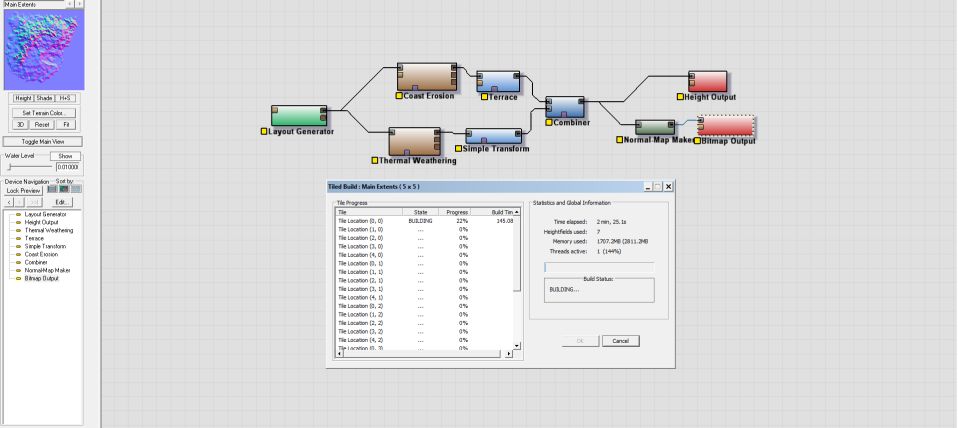
Task: Open the Main Extents dropdown
Action: (x=35, y=5)
